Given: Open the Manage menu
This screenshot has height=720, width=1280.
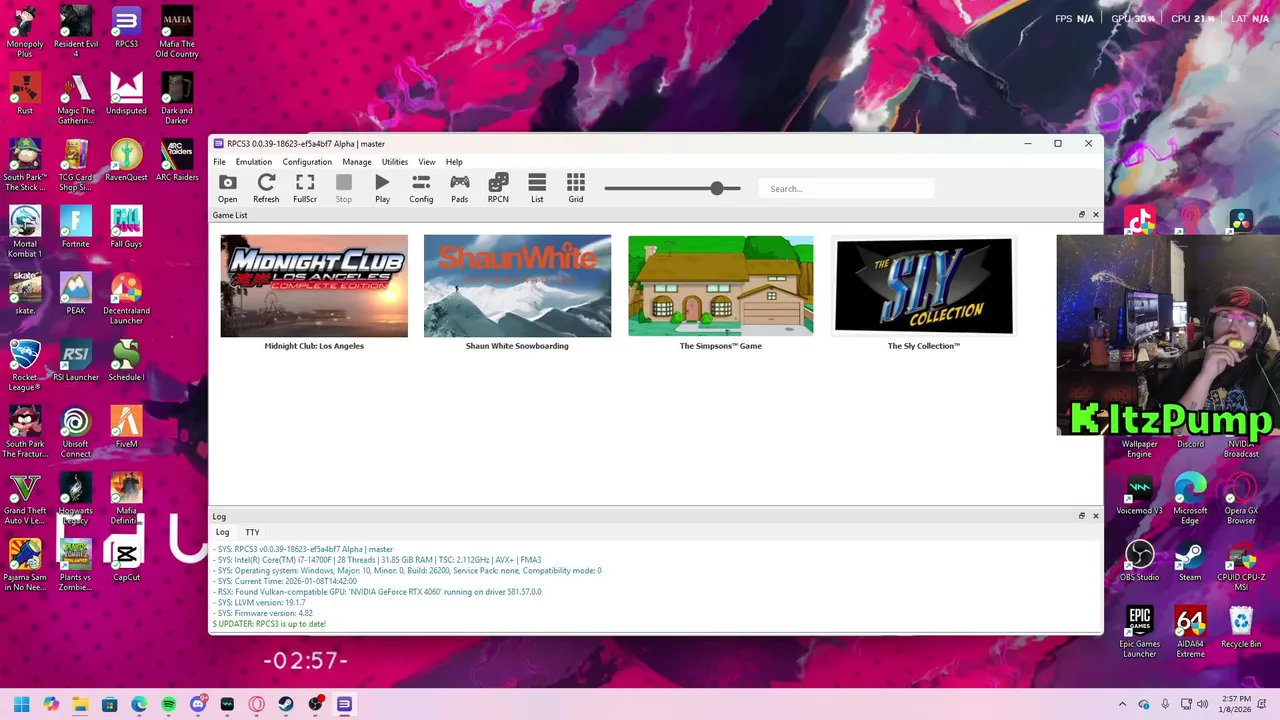Looking at the screenshot, I should point(357,162).
